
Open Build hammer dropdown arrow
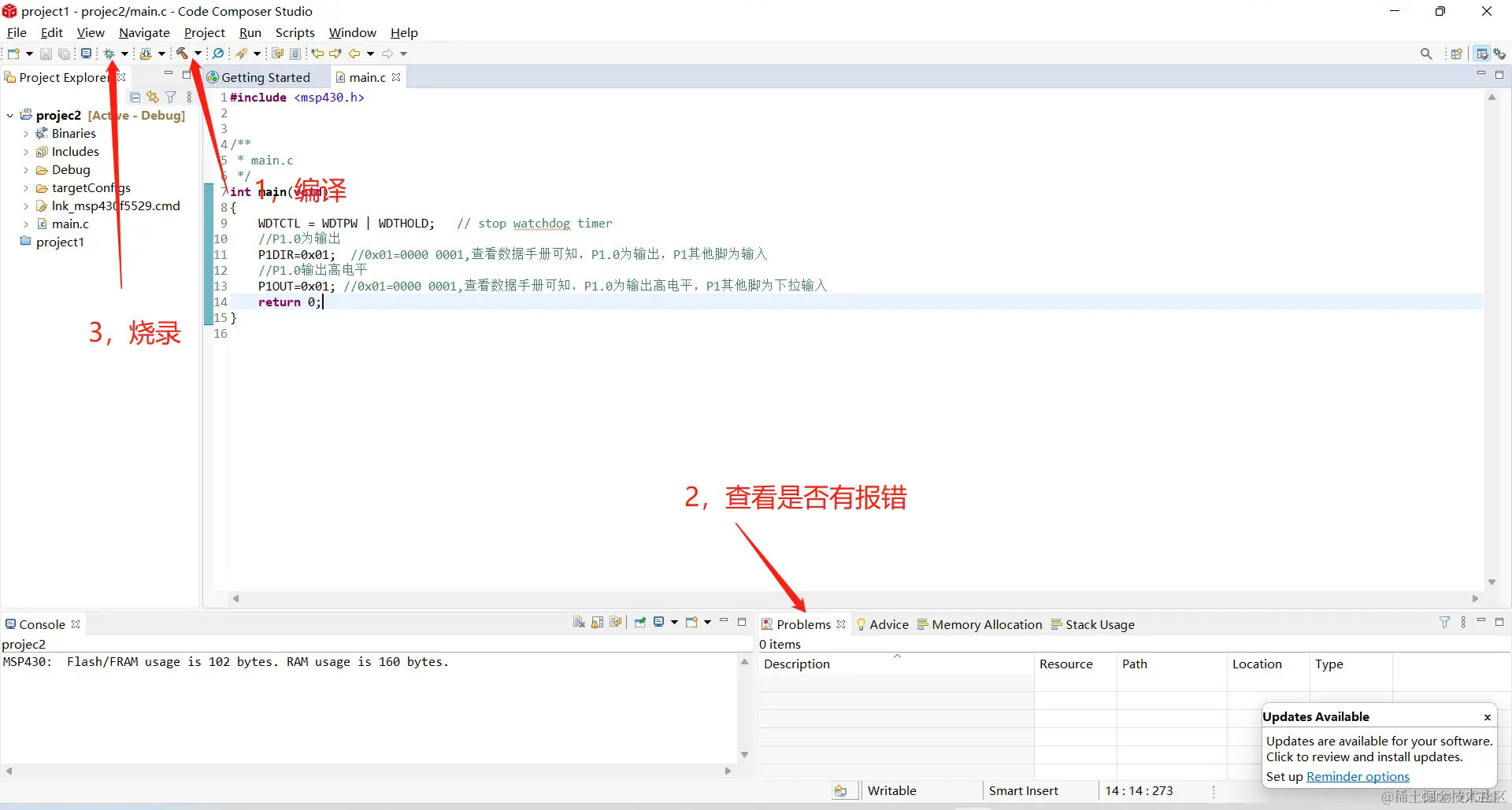198,54
